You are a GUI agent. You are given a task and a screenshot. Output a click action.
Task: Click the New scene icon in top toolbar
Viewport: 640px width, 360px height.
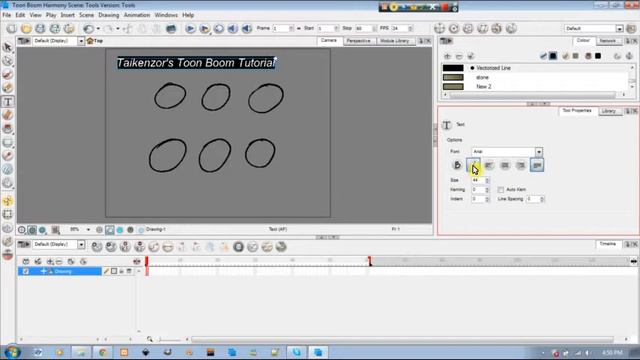12,29
